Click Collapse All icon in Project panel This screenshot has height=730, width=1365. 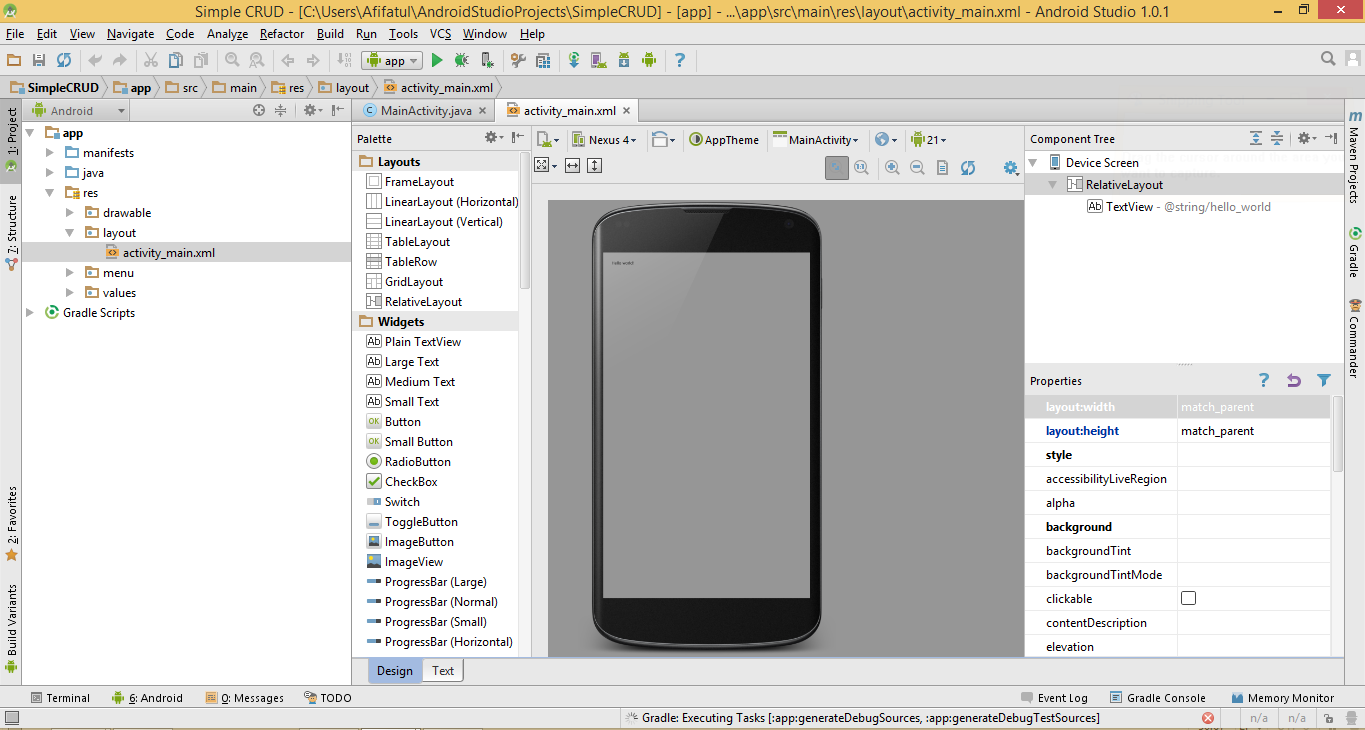pos(281,111)
